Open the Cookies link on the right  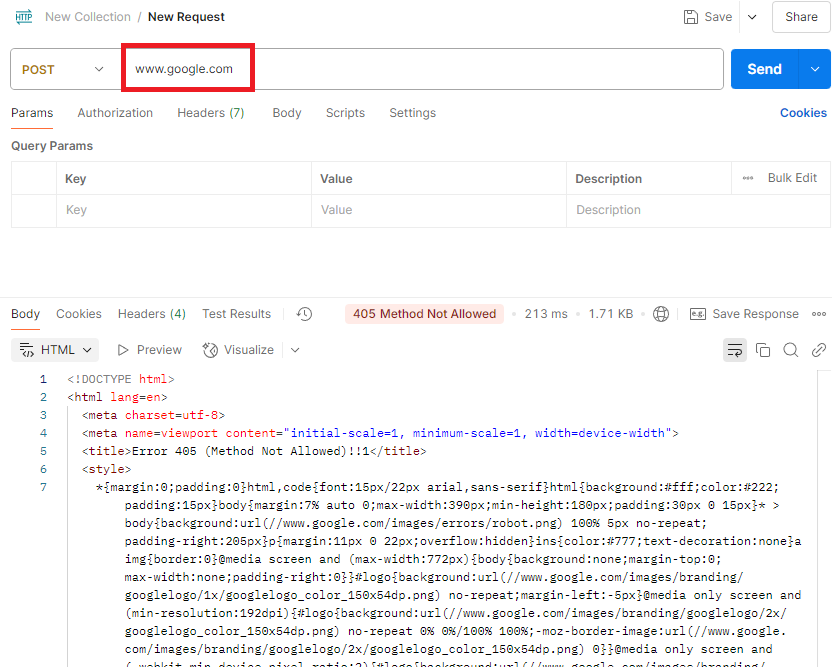(803, 113)
